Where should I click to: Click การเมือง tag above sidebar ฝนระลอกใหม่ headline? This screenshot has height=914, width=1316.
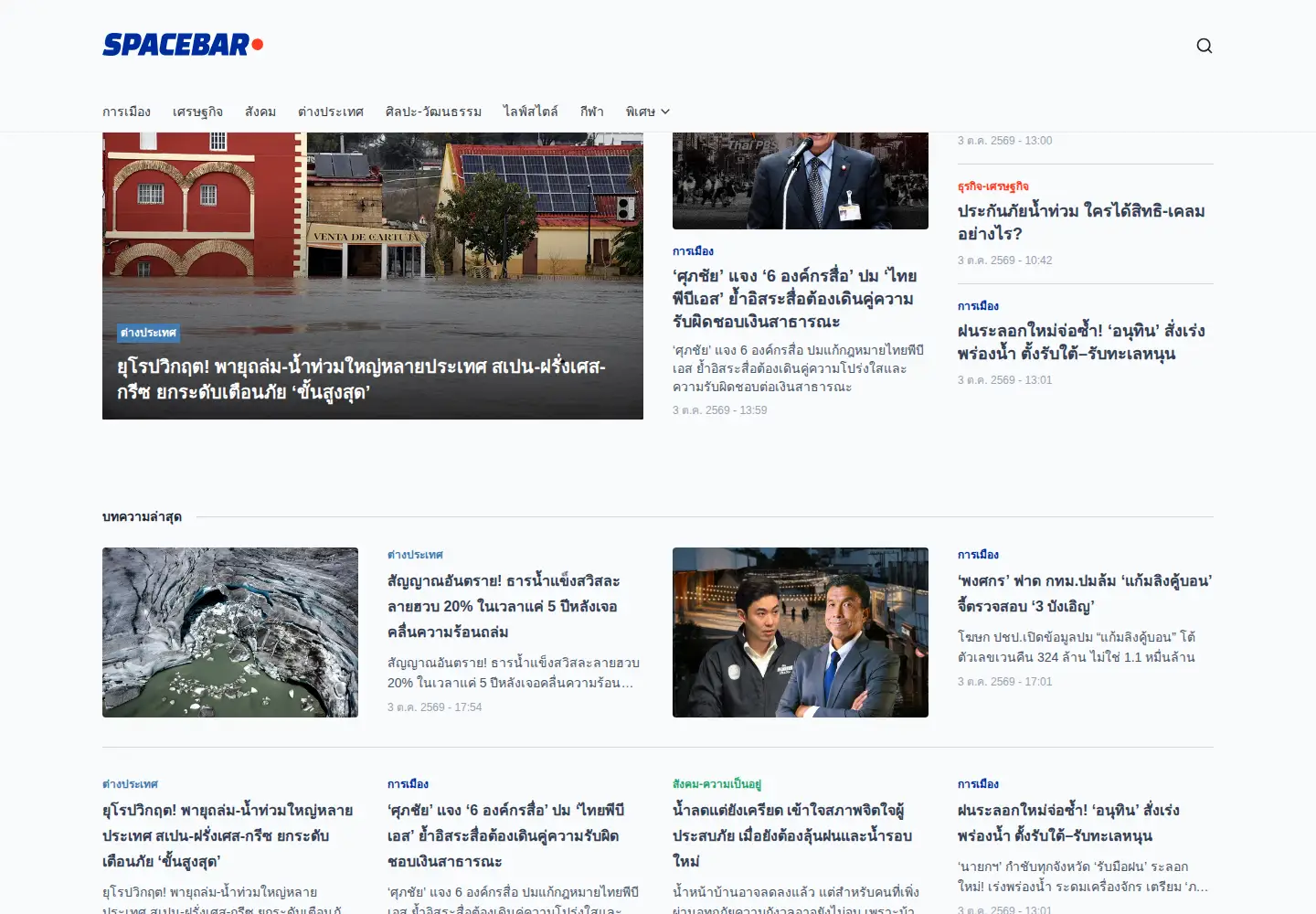(x=978, y=306)
